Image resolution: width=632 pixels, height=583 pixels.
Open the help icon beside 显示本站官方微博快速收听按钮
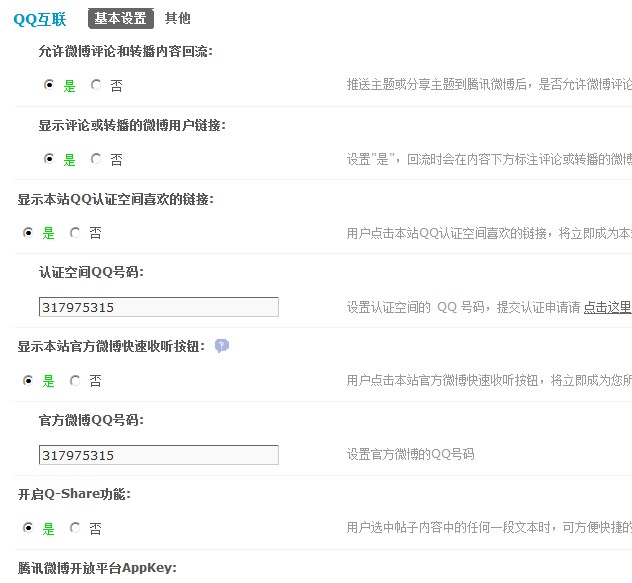(222, 346)
